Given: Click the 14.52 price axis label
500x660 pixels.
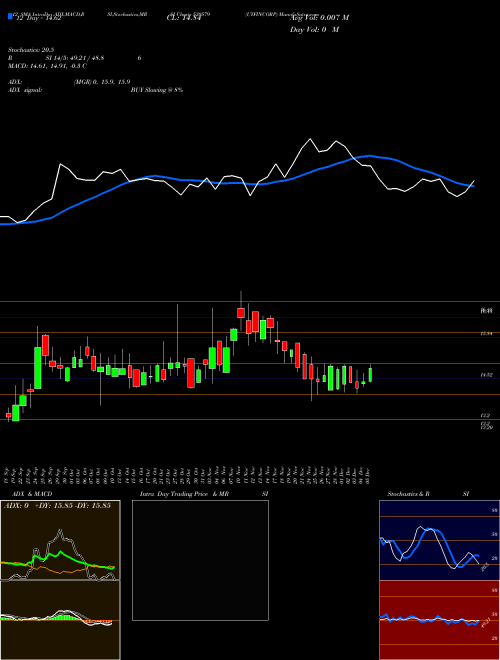Looking at the screenshot, I should (486, 375).
